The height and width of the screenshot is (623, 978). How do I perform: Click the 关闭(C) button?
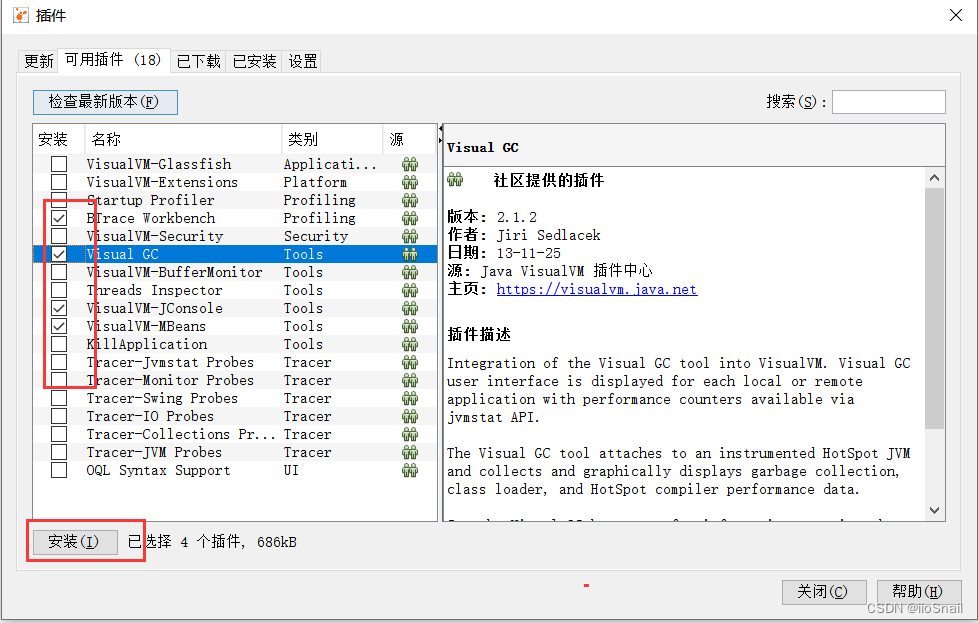823,592
